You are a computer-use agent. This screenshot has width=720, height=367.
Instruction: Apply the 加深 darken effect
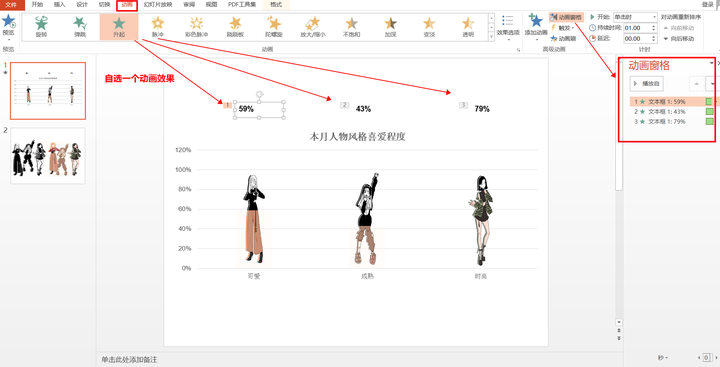(391, 26)
